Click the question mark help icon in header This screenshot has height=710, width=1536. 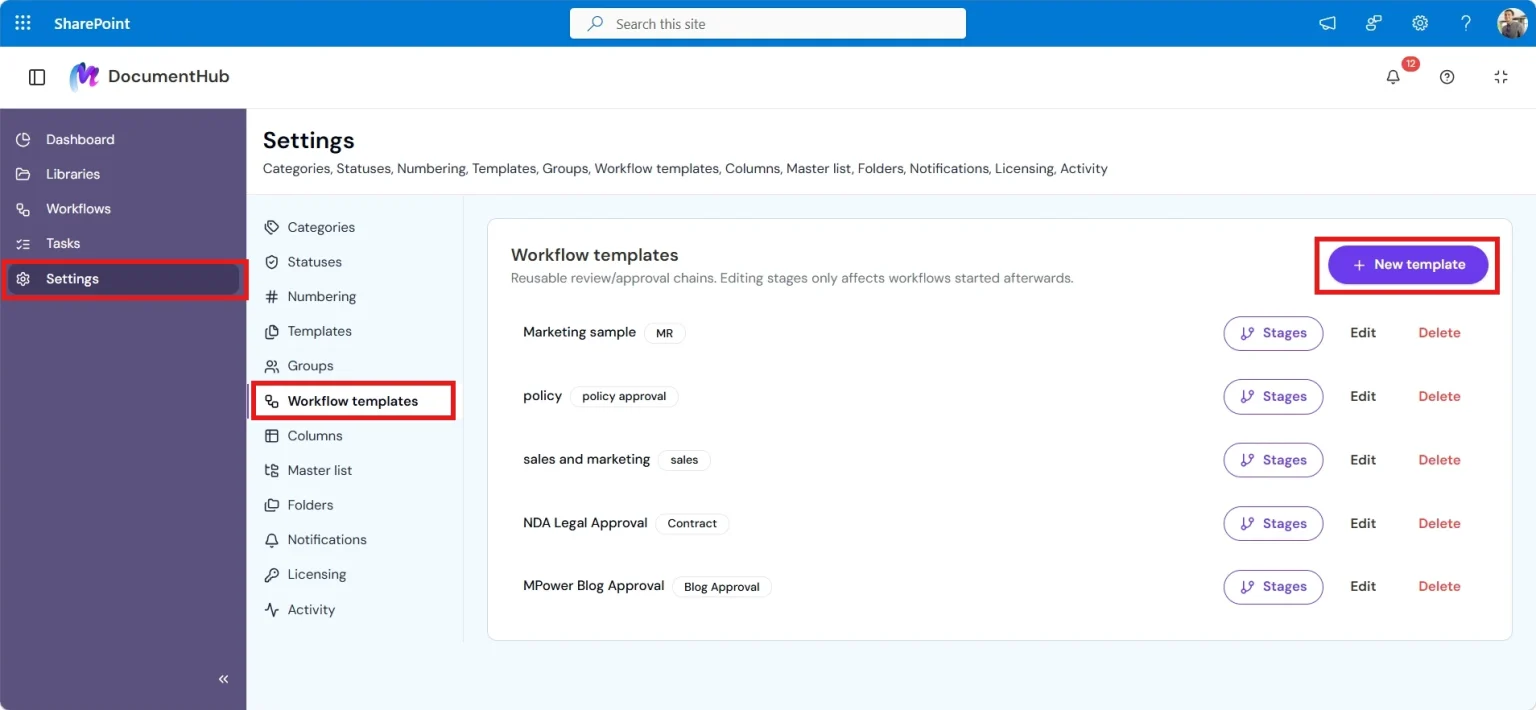[x=1466, y=23]
